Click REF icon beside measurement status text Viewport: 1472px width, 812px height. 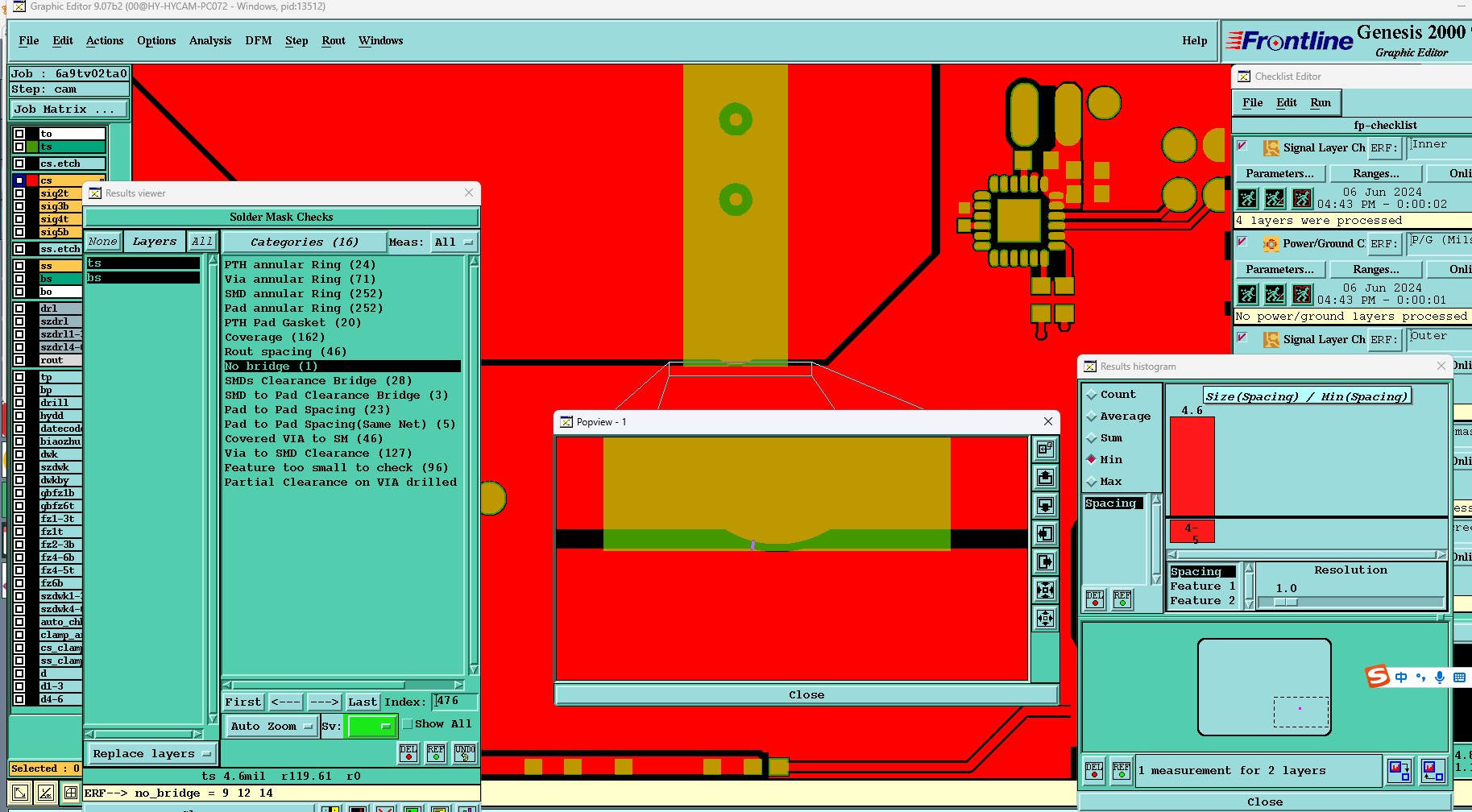tap(1122, 771)
